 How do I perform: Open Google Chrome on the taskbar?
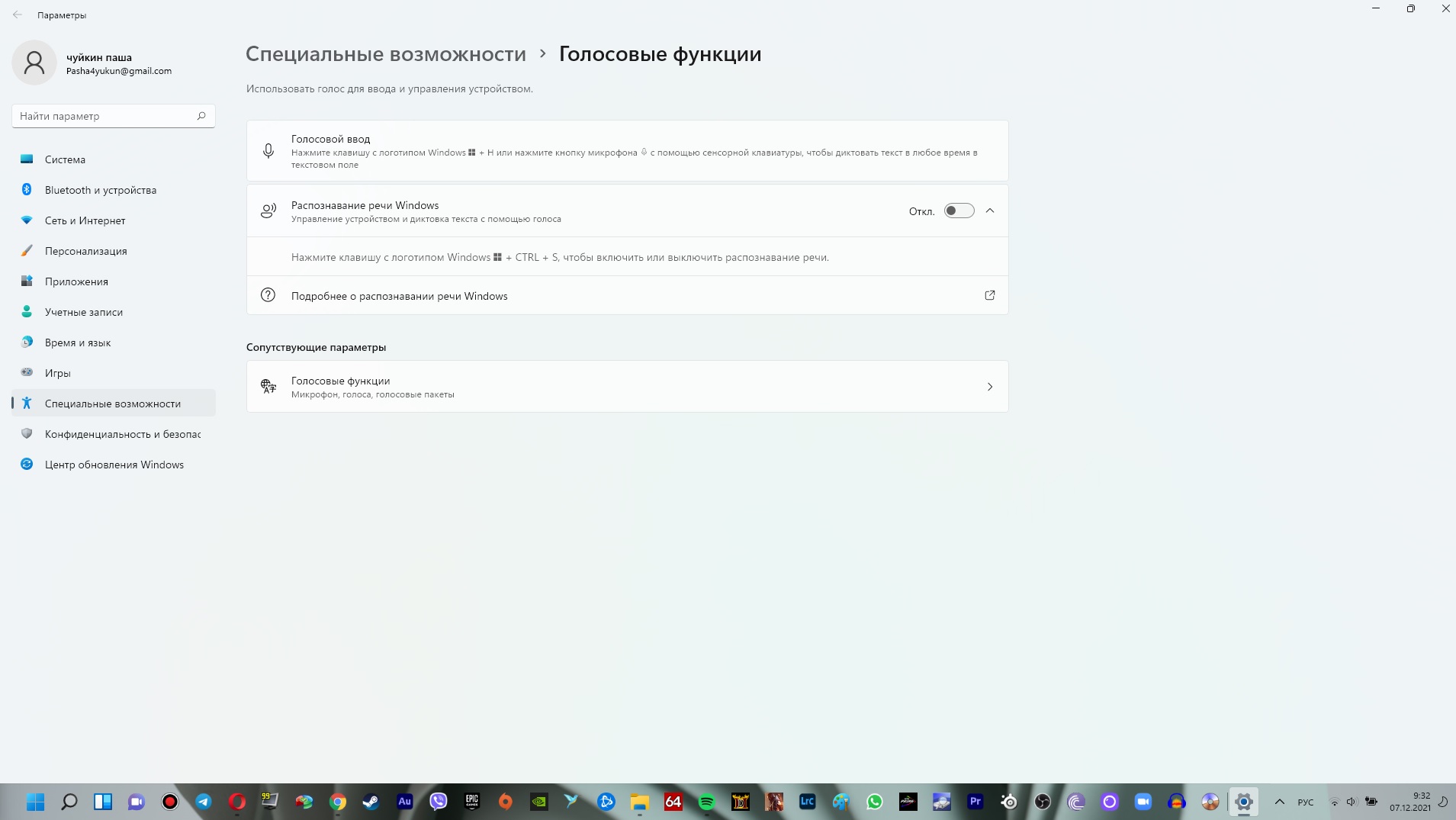pyautogui.click(x=338, y=802)
